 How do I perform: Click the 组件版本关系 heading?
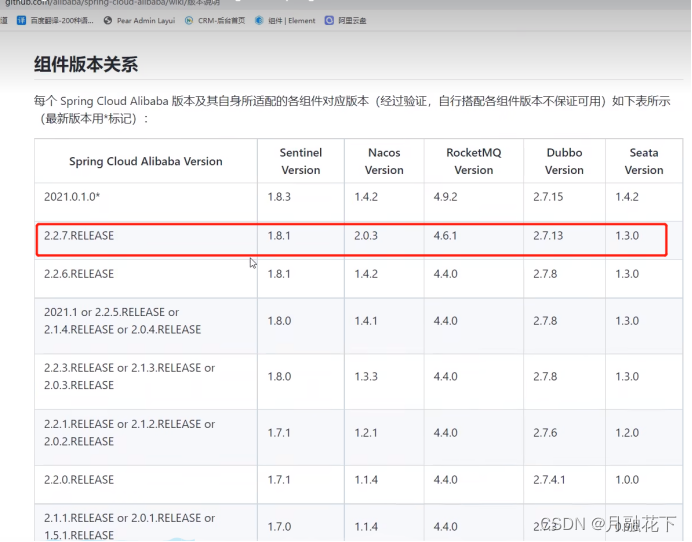coord(86,64)
